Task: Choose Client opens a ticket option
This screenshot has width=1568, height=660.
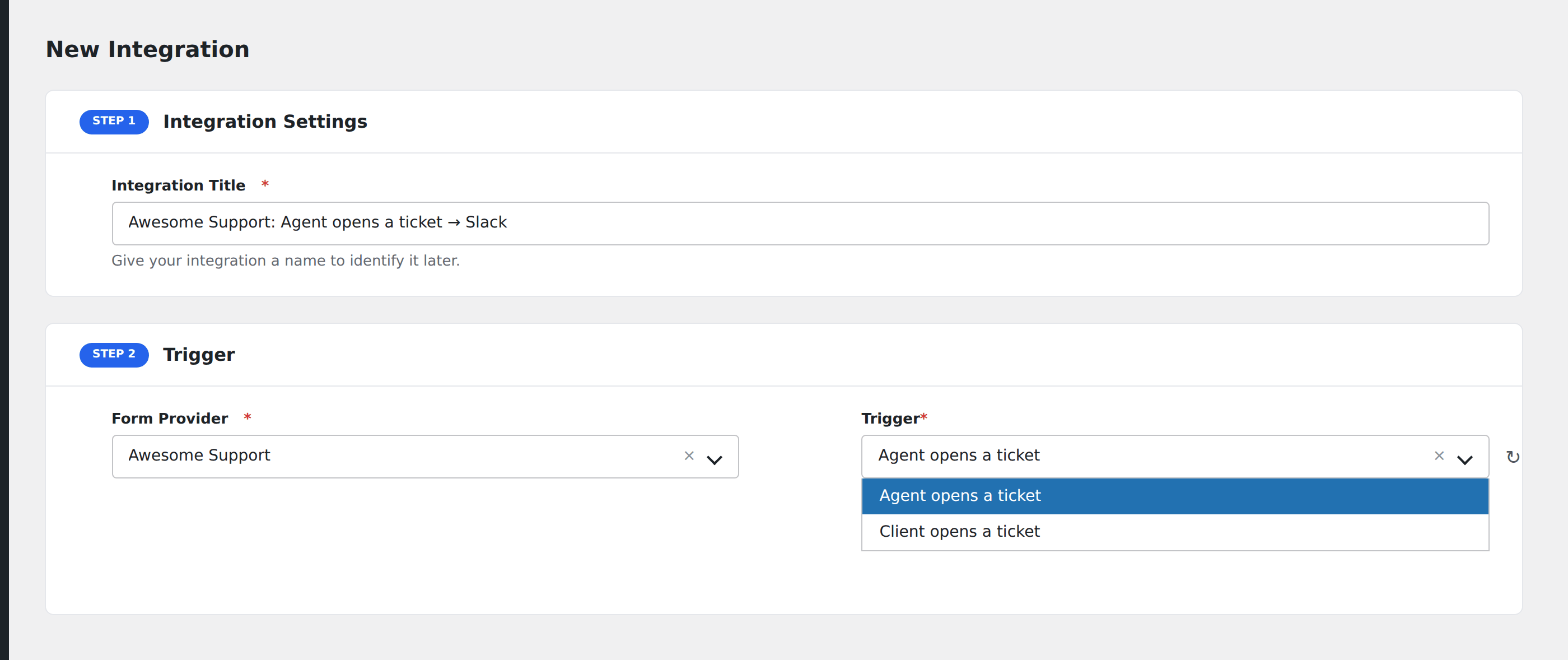Action: [x=1175, y=532]
